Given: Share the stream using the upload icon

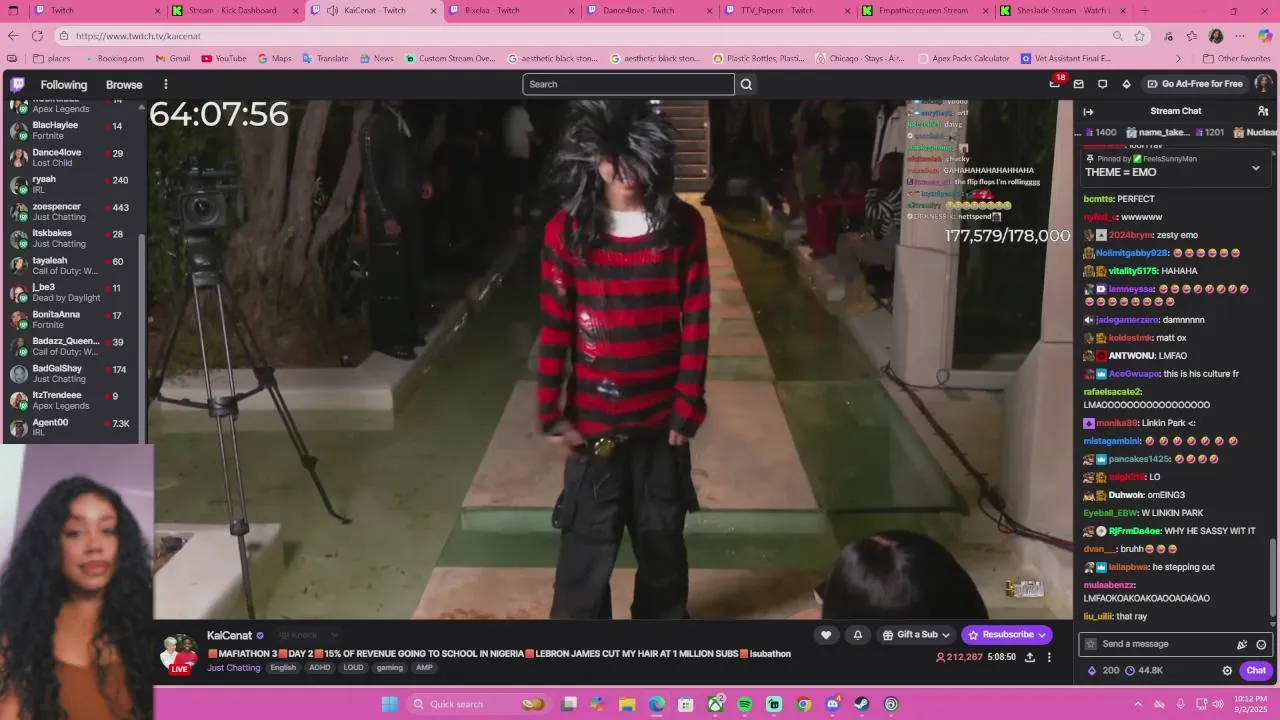Looking at the screenshot, I should tap(1030, 657).
